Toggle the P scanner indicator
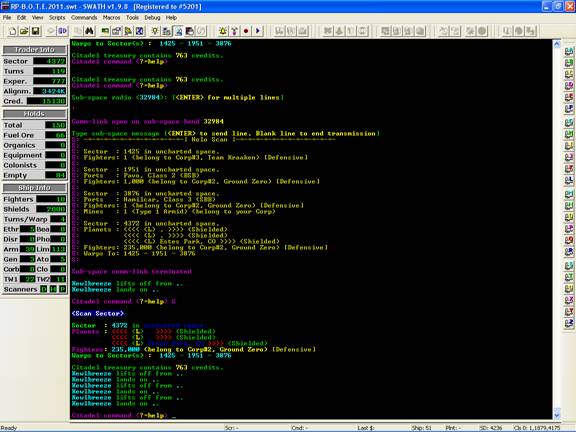This screenshot has height=432, width=576. 62,289
